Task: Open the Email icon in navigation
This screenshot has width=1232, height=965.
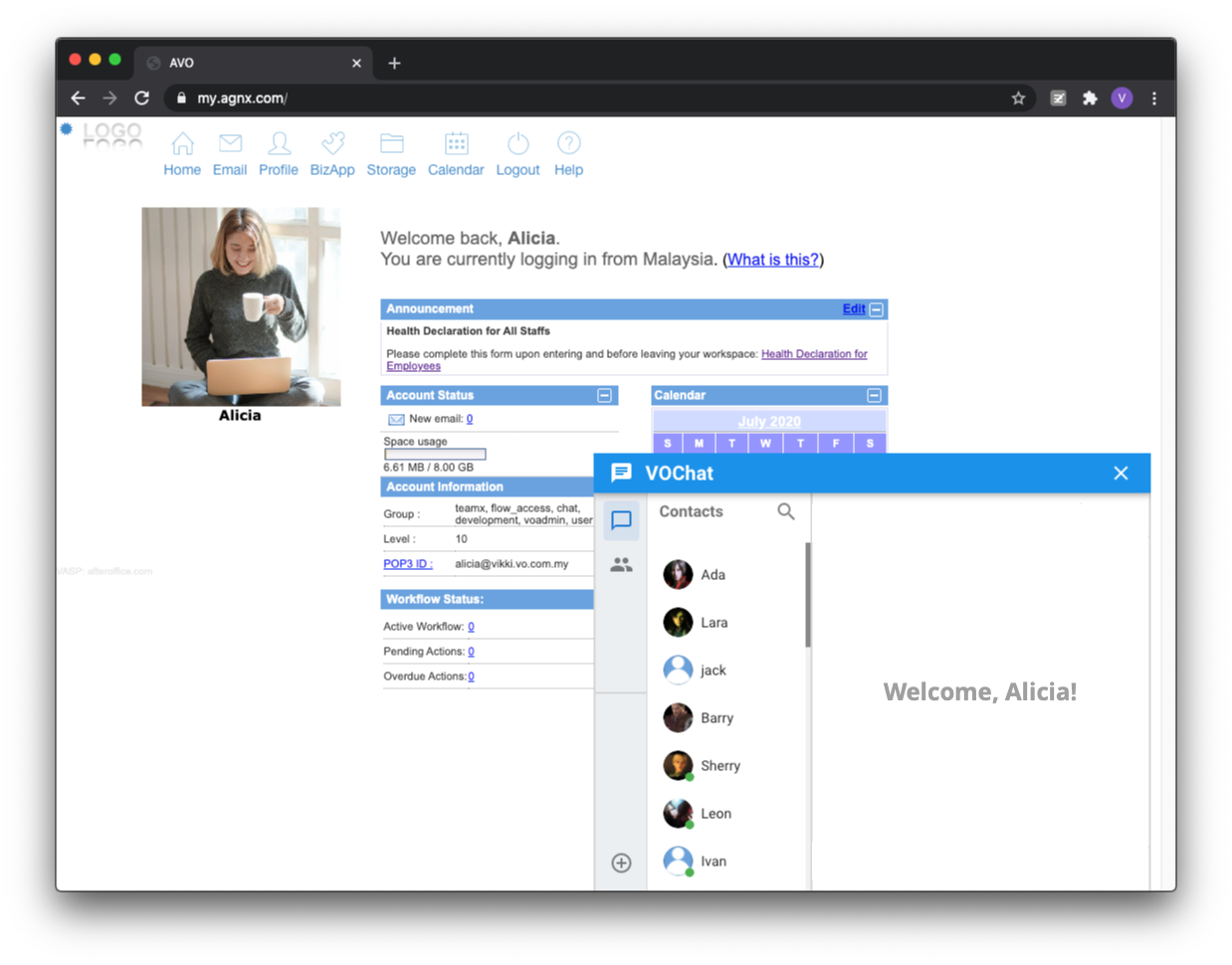Action: click(x=230, y=144)
